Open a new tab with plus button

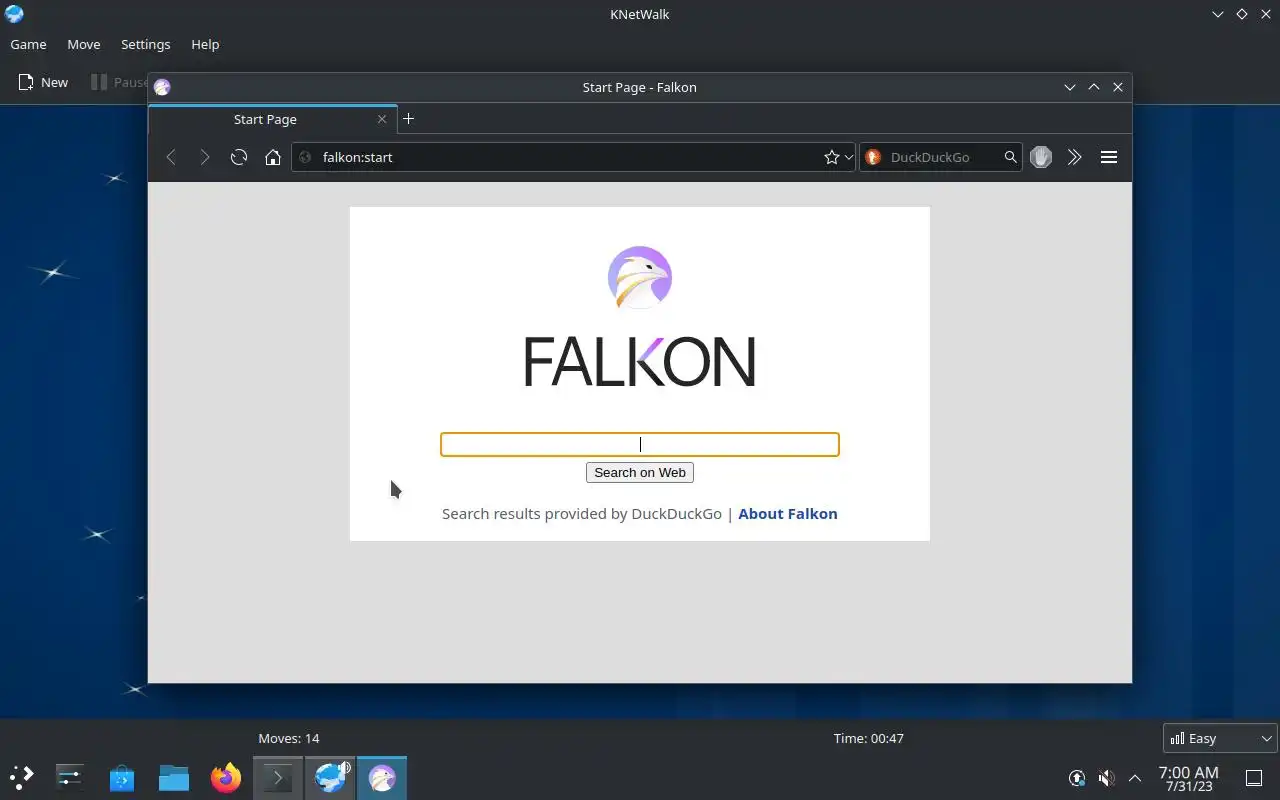(x=408, y=119)
